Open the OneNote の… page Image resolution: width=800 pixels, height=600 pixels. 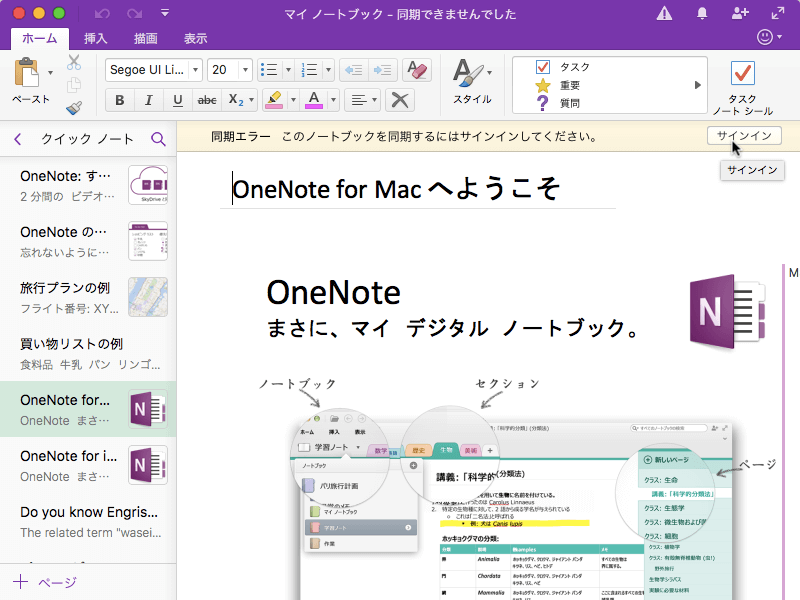[x=88, y=241]
